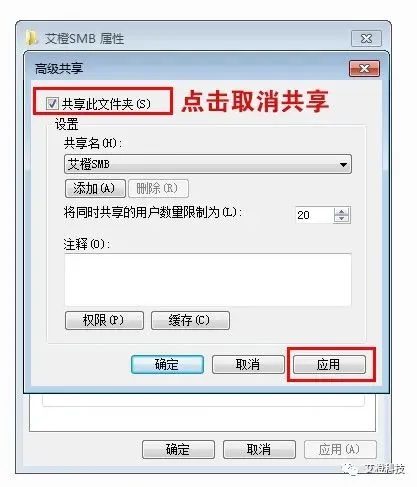This screenshot has height=487, width=417.
Task: Click the 应用 button highlighted in red
Action: pos(329,364)
